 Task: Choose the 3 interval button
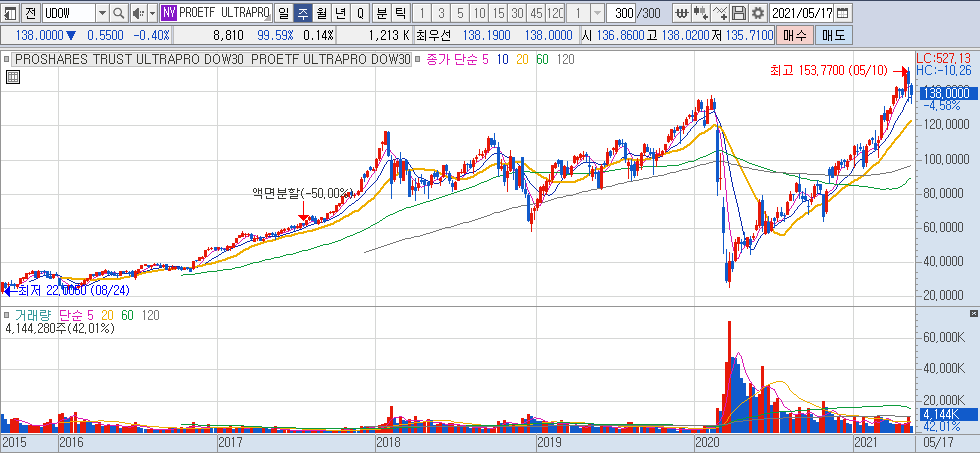441,12
